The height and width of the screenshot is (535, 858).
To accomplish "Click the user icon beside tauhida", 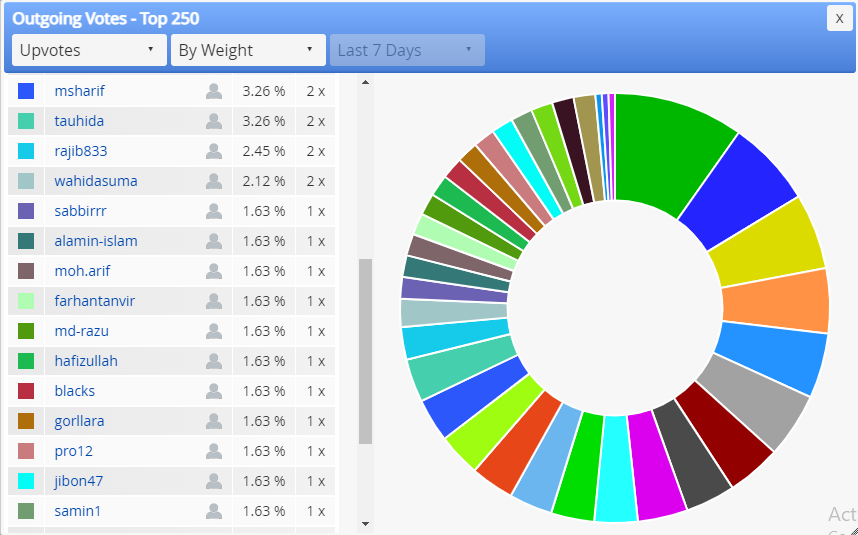I will pyautogui.click(x=214, y=121).
